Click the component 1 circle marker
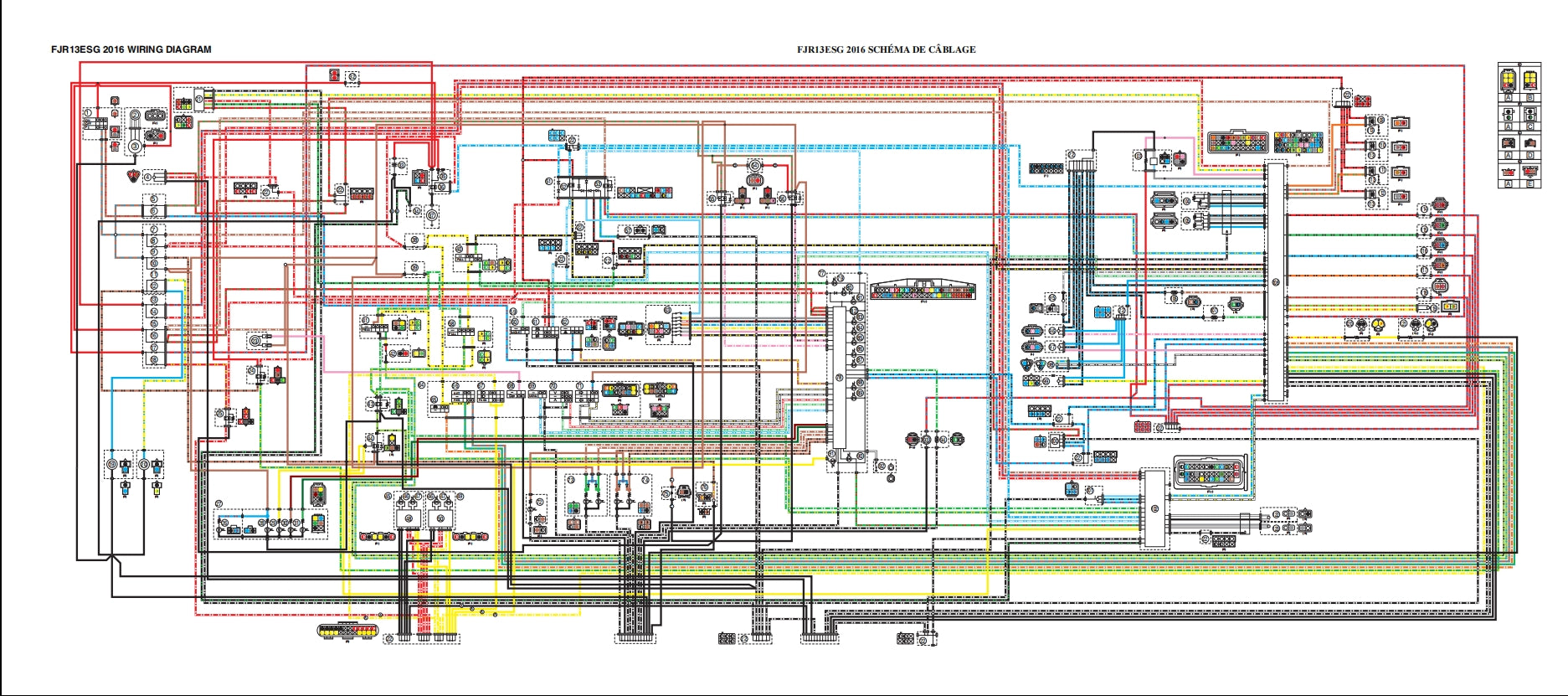The height and width of the screenshot is (696, 1568). pos(88,112)
